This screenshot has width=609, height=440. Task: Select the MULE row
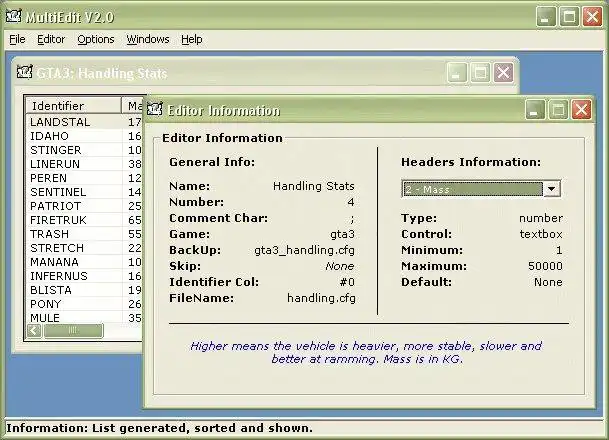click(85, 318)
